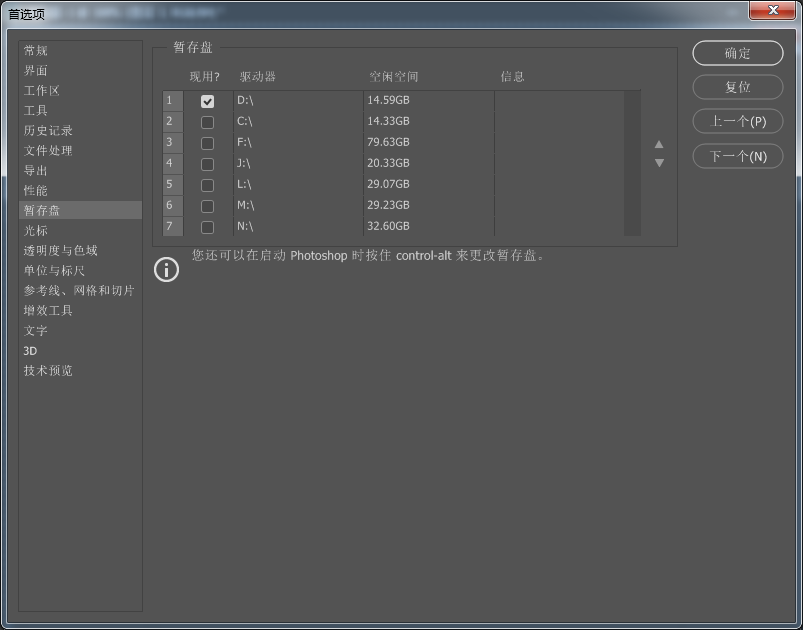Viewport: 803px width, 630px height.
Task: Open 工作区 settings
Action: pos(80,91)
